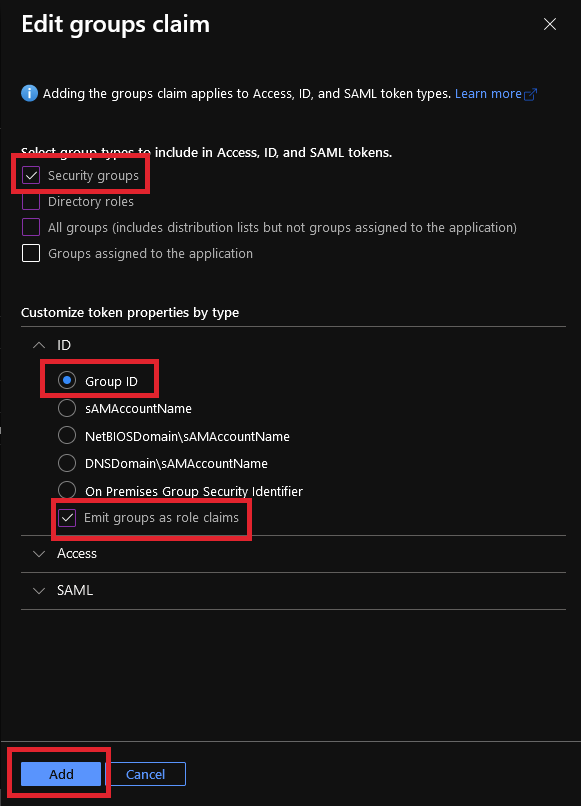The width and height of the screenshot is (581, 806).
Task: Uncheck the Security groups checkbox
Action: (31, 175)
